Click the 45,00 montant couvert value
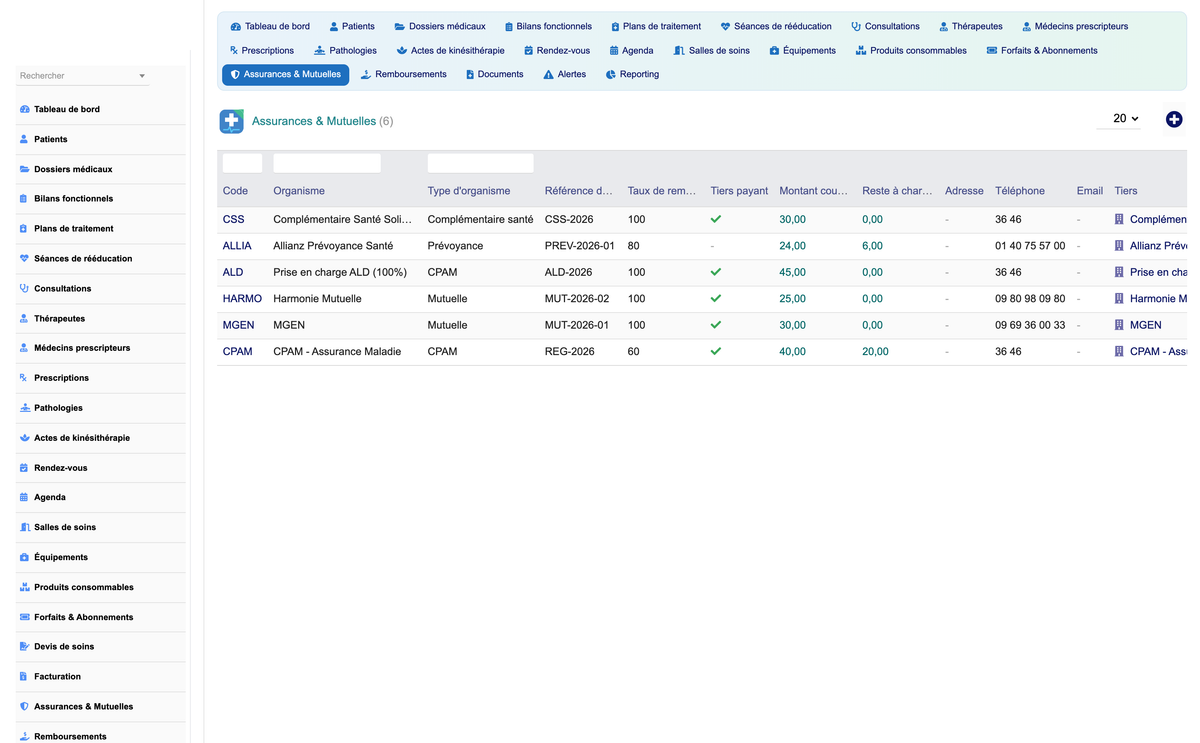Image resolution: width=1200 pixels, height=743 pixels. click(792, 272)
